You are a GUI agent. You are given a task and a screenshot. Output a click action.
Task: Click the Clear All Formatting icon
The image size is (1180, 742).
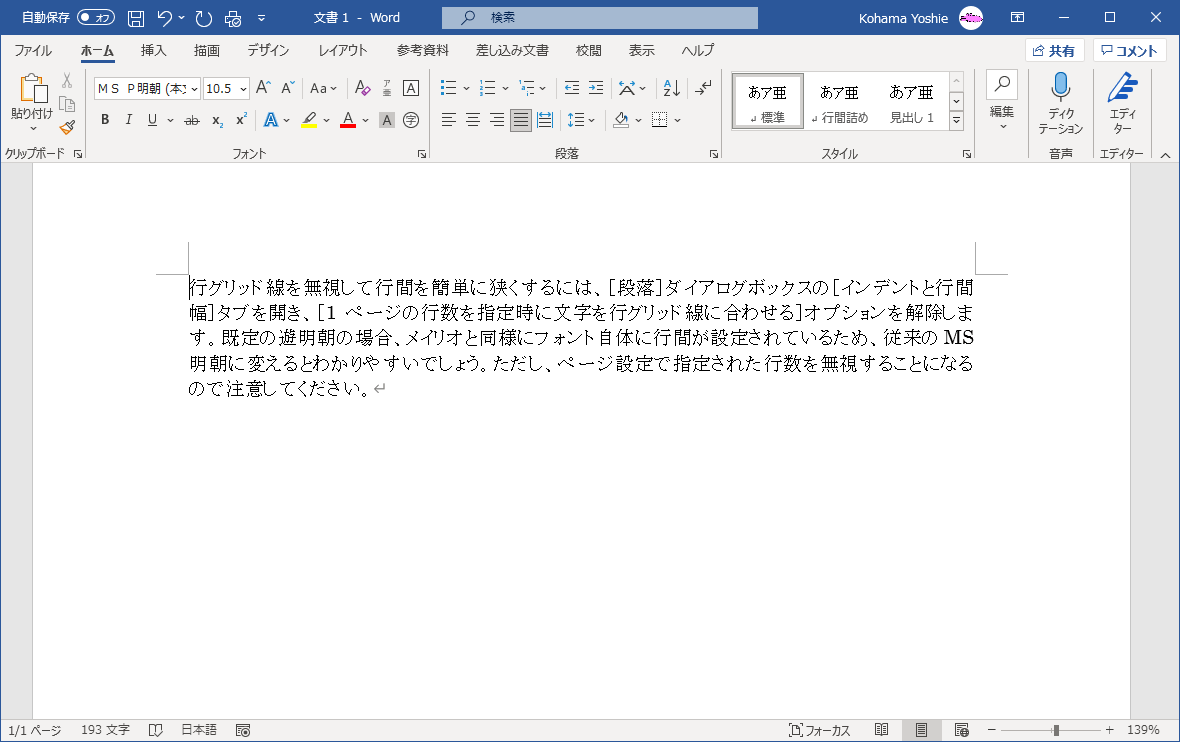(x=363, y=88)
